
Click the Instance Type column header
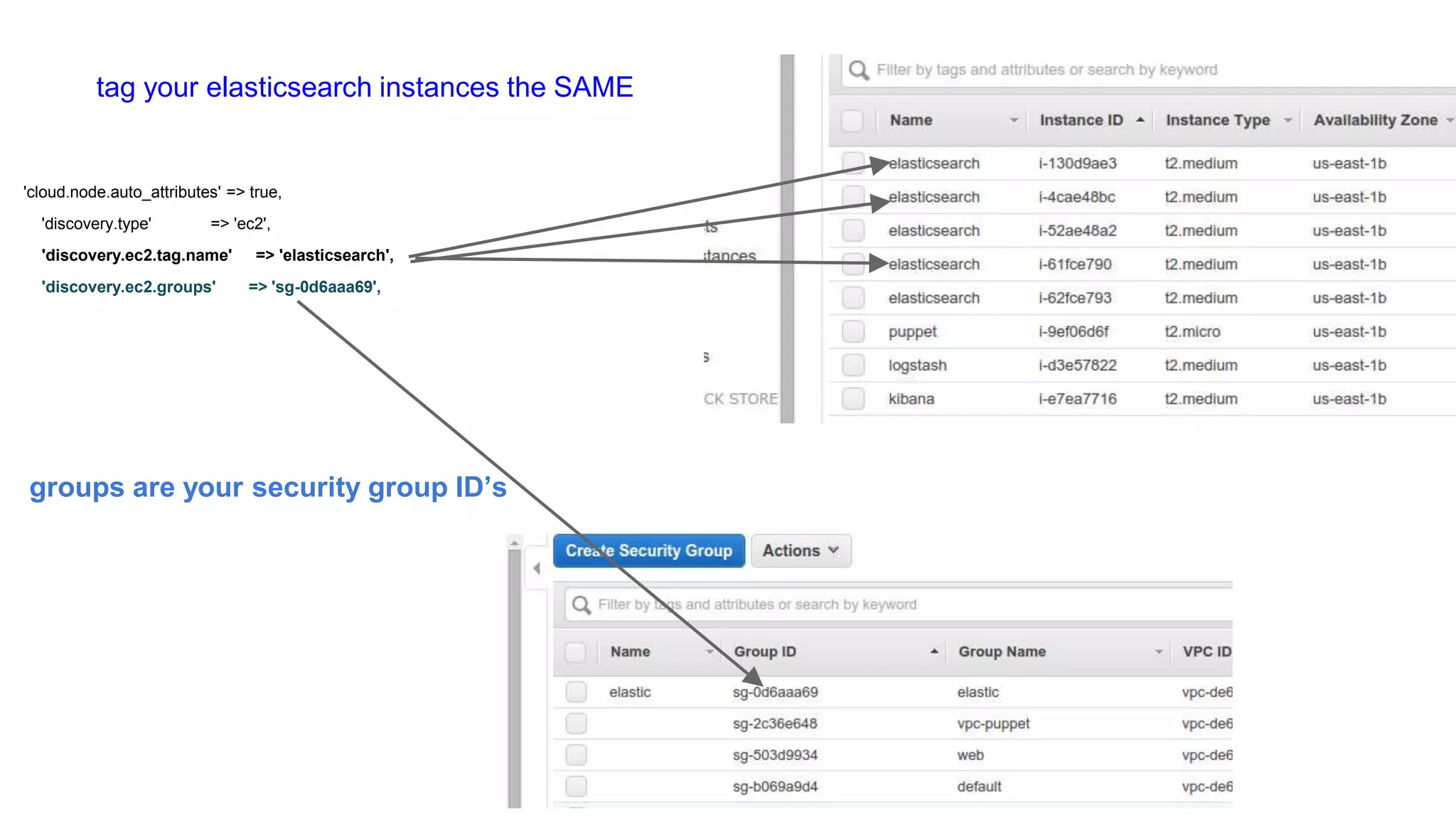(1218, 121)
